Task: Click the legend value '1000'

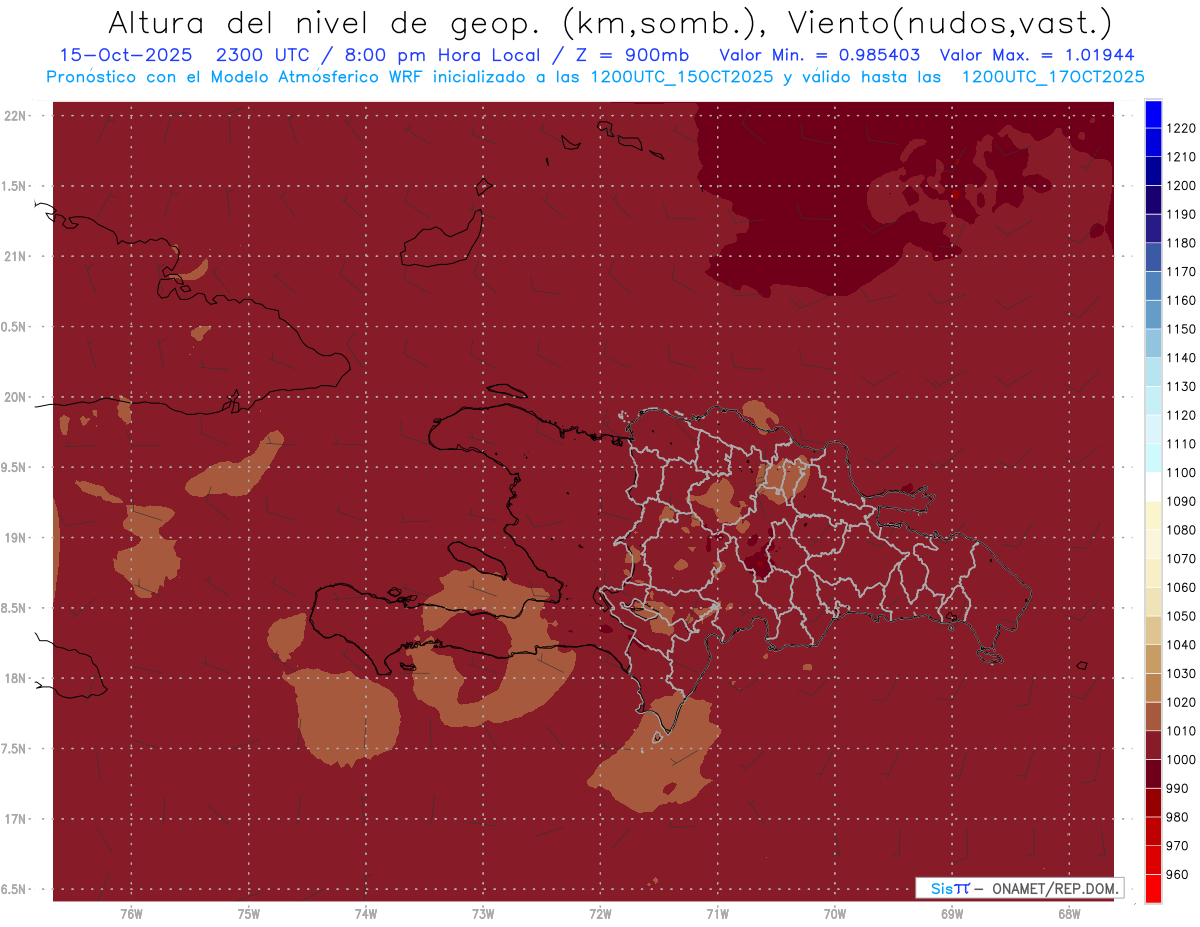Action: 1183,760
